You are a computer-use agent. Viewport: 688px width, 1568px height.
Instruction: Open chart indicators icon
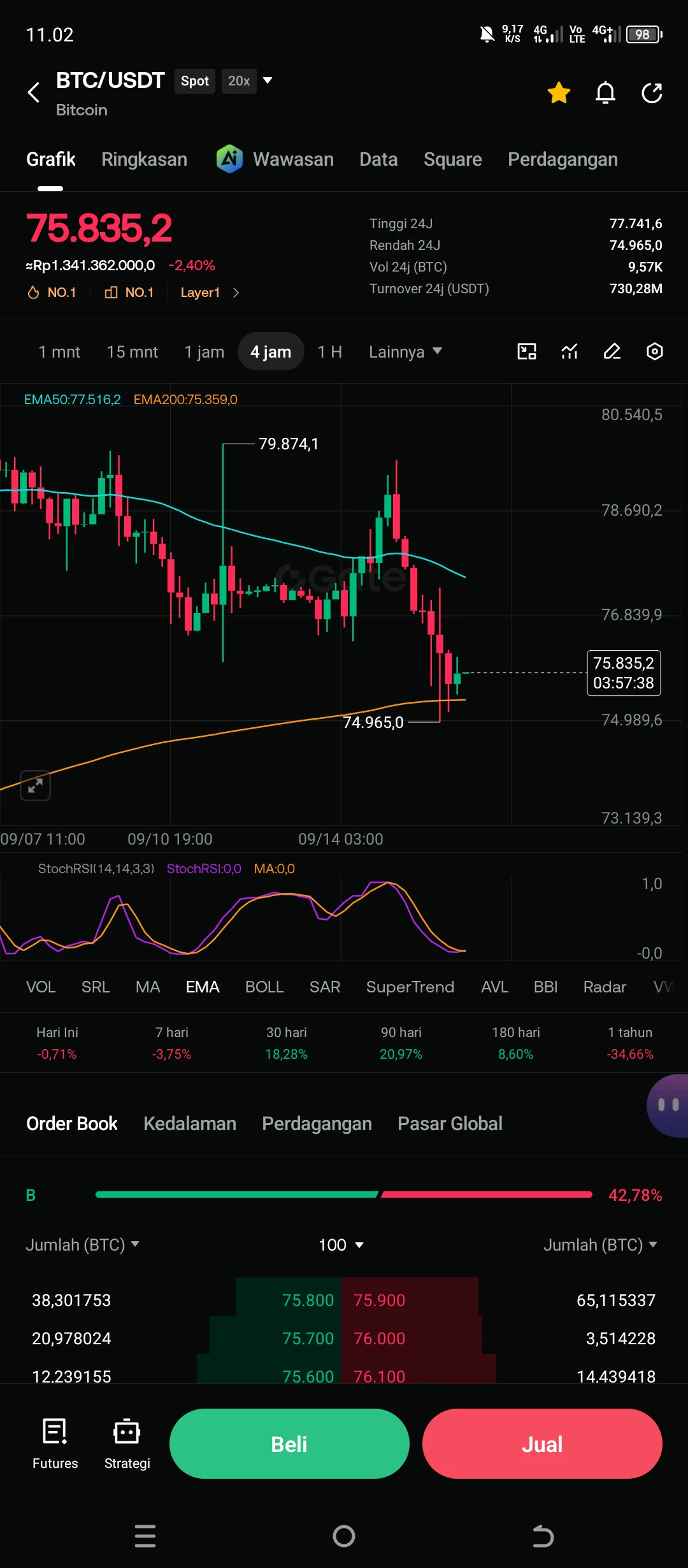pos(570,351)
